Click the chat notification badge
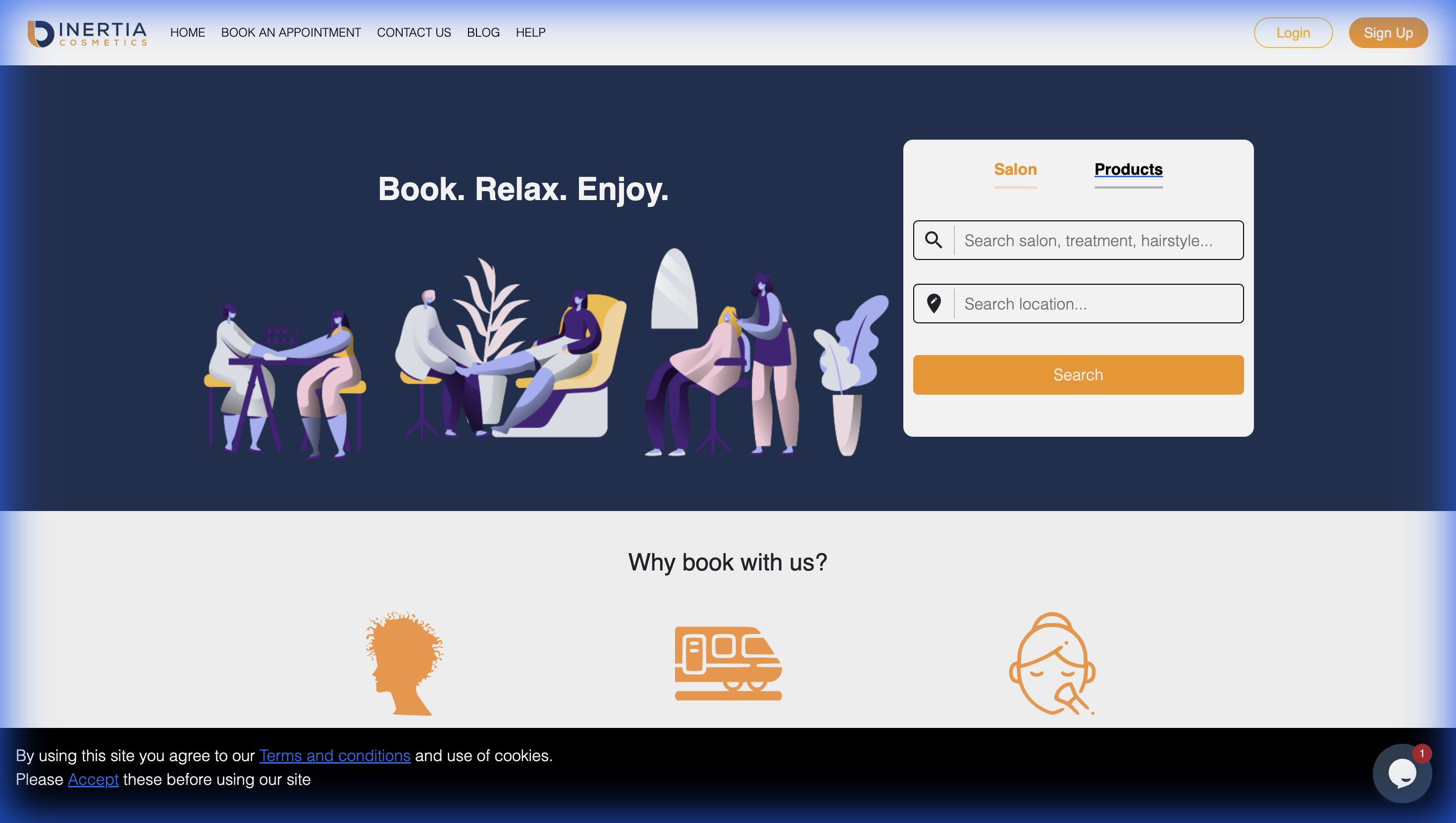The height and width of the screenshot is (823, 1456). (1421, 754)
